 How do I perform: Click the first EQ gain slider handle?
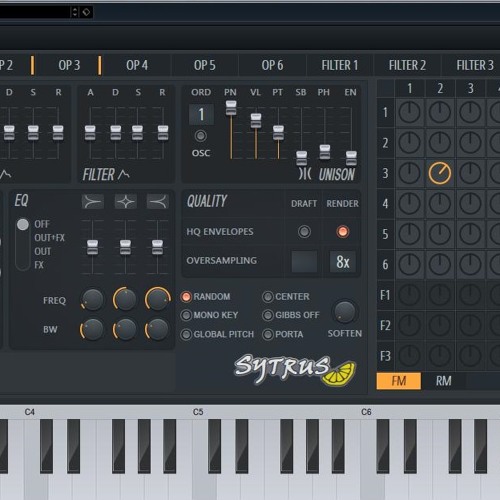pyautogui.click(x=92, y=247)
